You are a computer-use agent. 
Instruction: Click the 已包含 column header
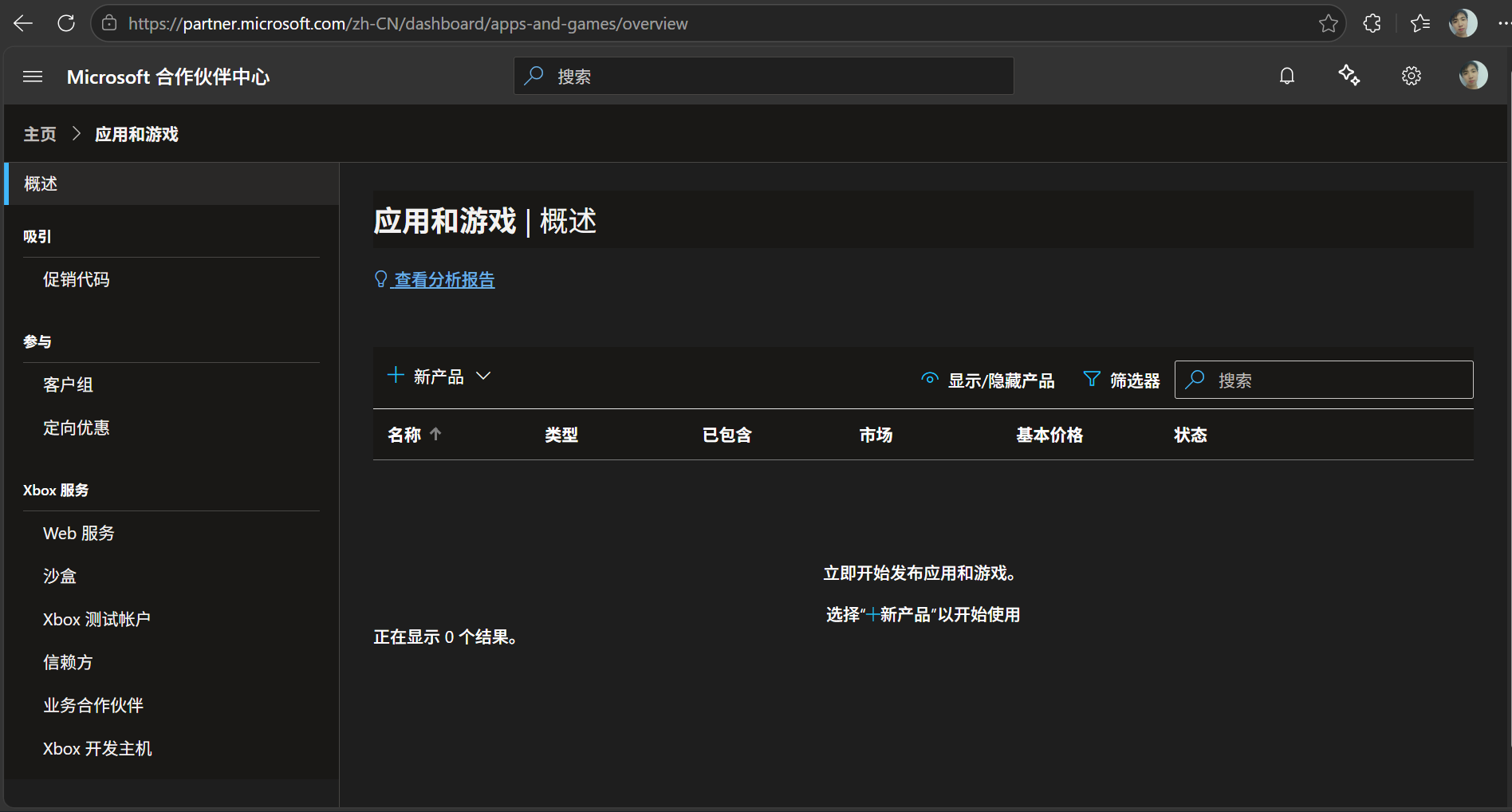coord(727,435)
